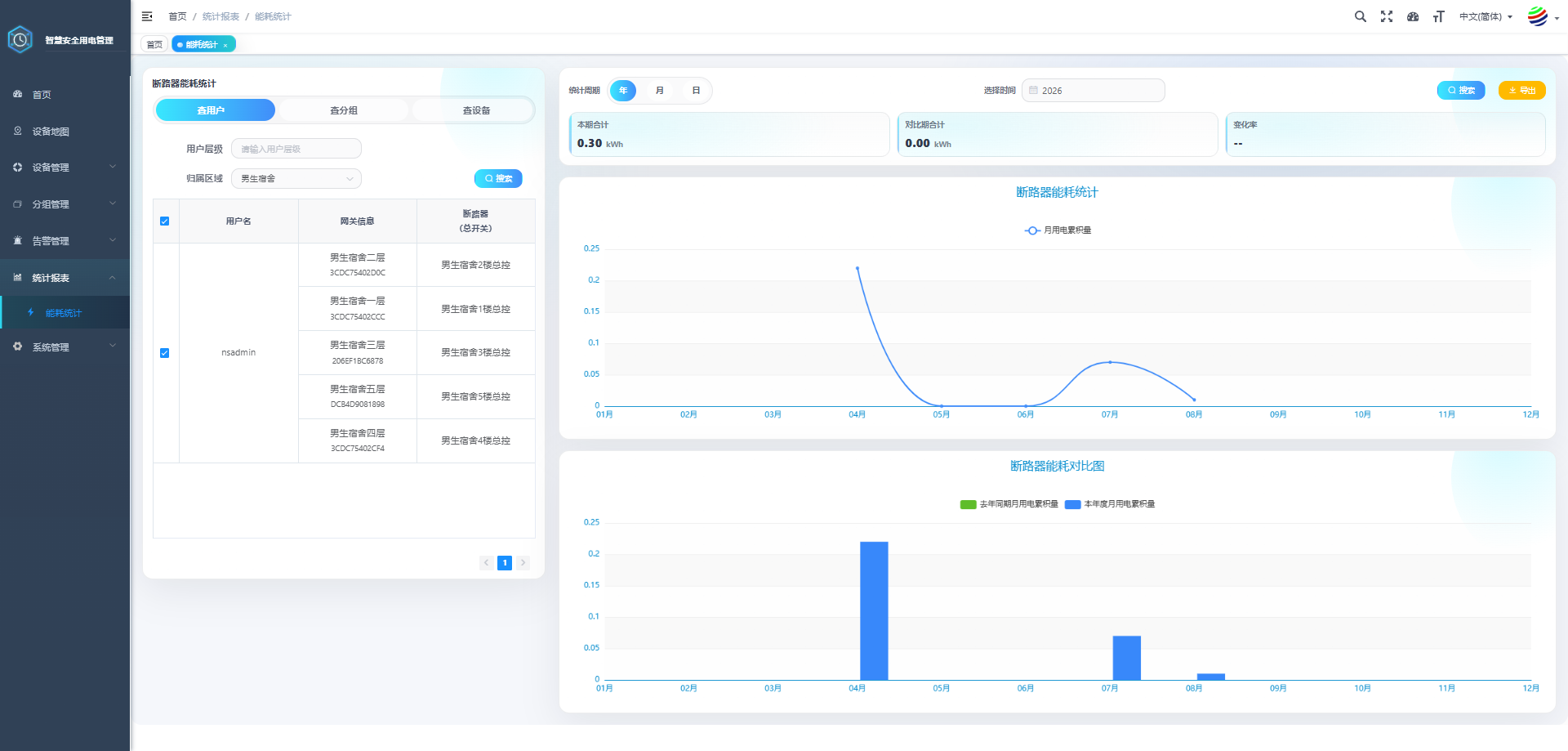The width and height of the screenshot is (1568, 751).
Task: Toggle the blue 本年度月用电累积量 legend swatch
Action: point(1073,504)
